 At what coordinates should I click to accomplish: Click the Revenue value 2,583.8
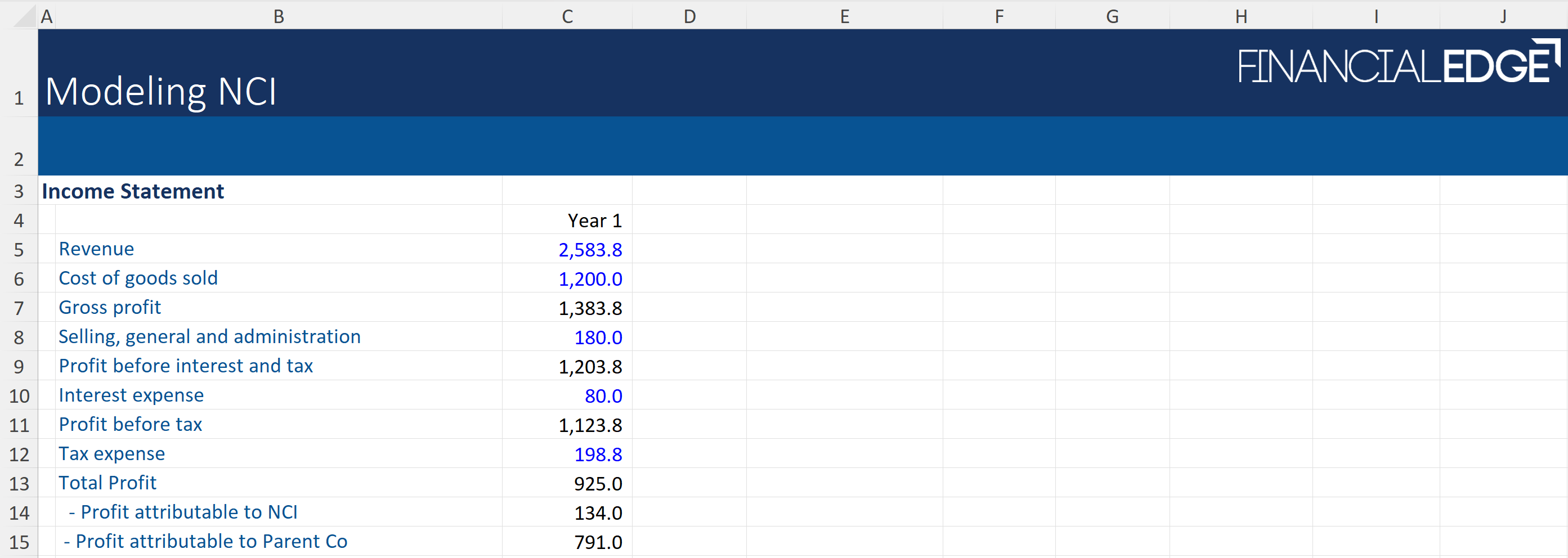[x=590, y=250]
